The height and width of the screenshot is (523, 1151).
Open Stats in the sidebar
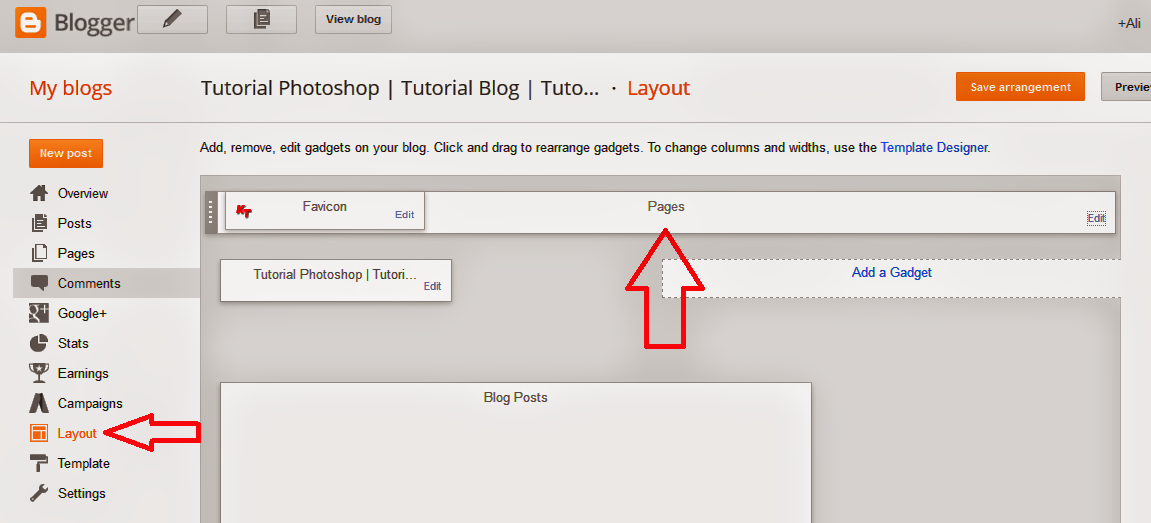[x=73, y=344]
